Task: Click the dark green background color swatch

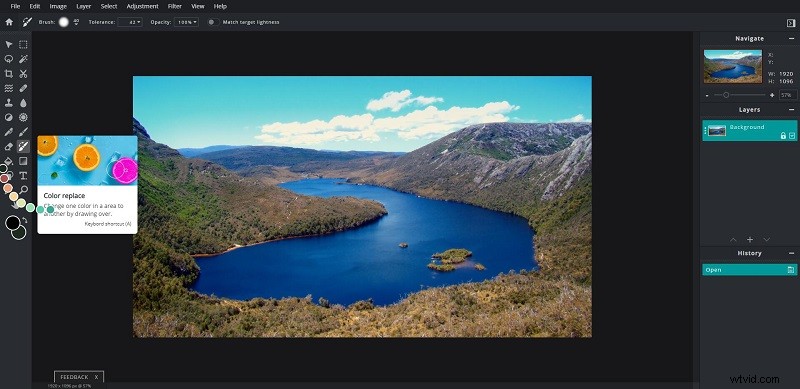Action: [x=19, y=233]
